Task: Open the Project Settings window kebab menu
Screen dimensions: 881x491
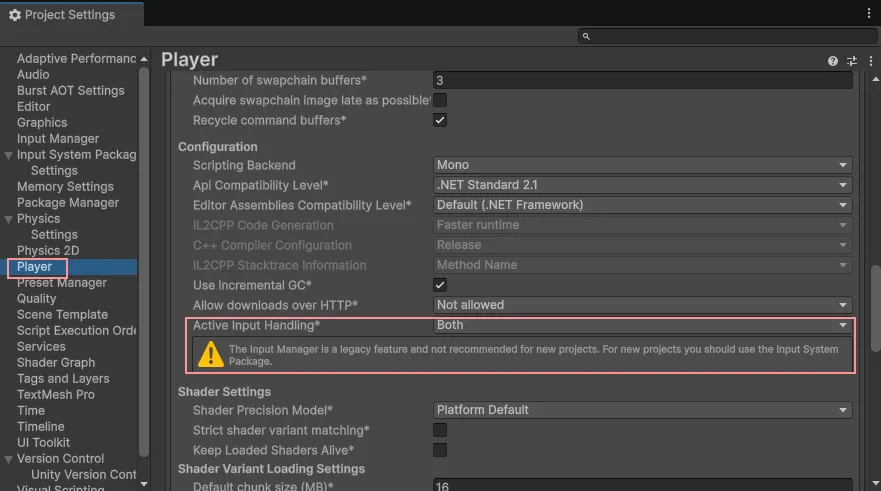Action: tap(868, 14)
